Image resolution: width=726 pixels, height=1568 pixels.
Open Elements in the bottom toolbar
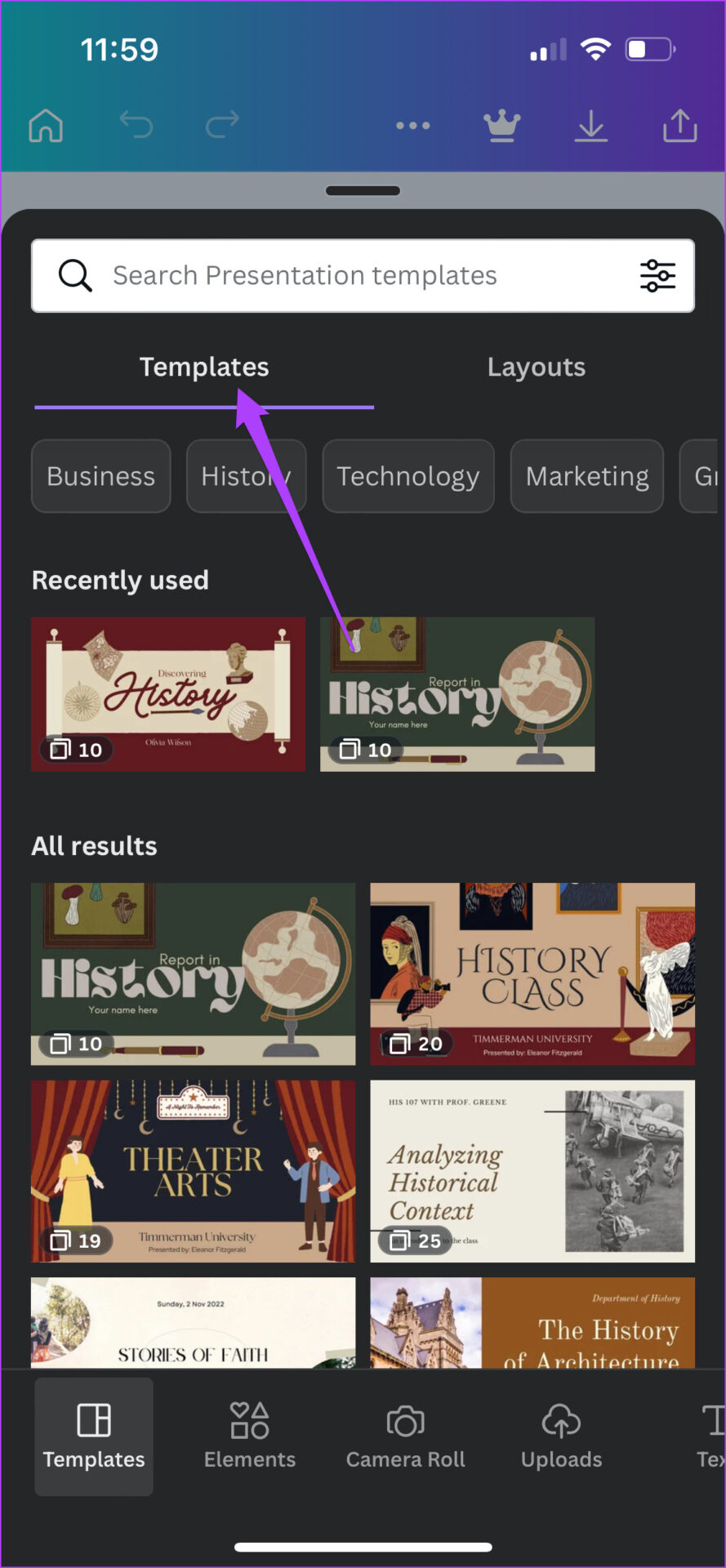click(x=250, y=1436)
